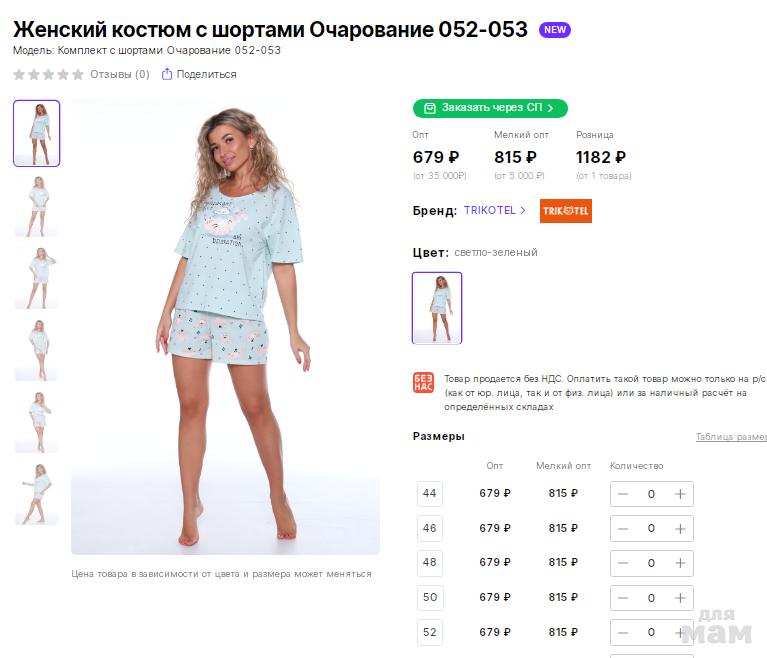767x658 pixels.
Task: Select the last product thumbnail in gallery
Action: [x=36, y=493]
